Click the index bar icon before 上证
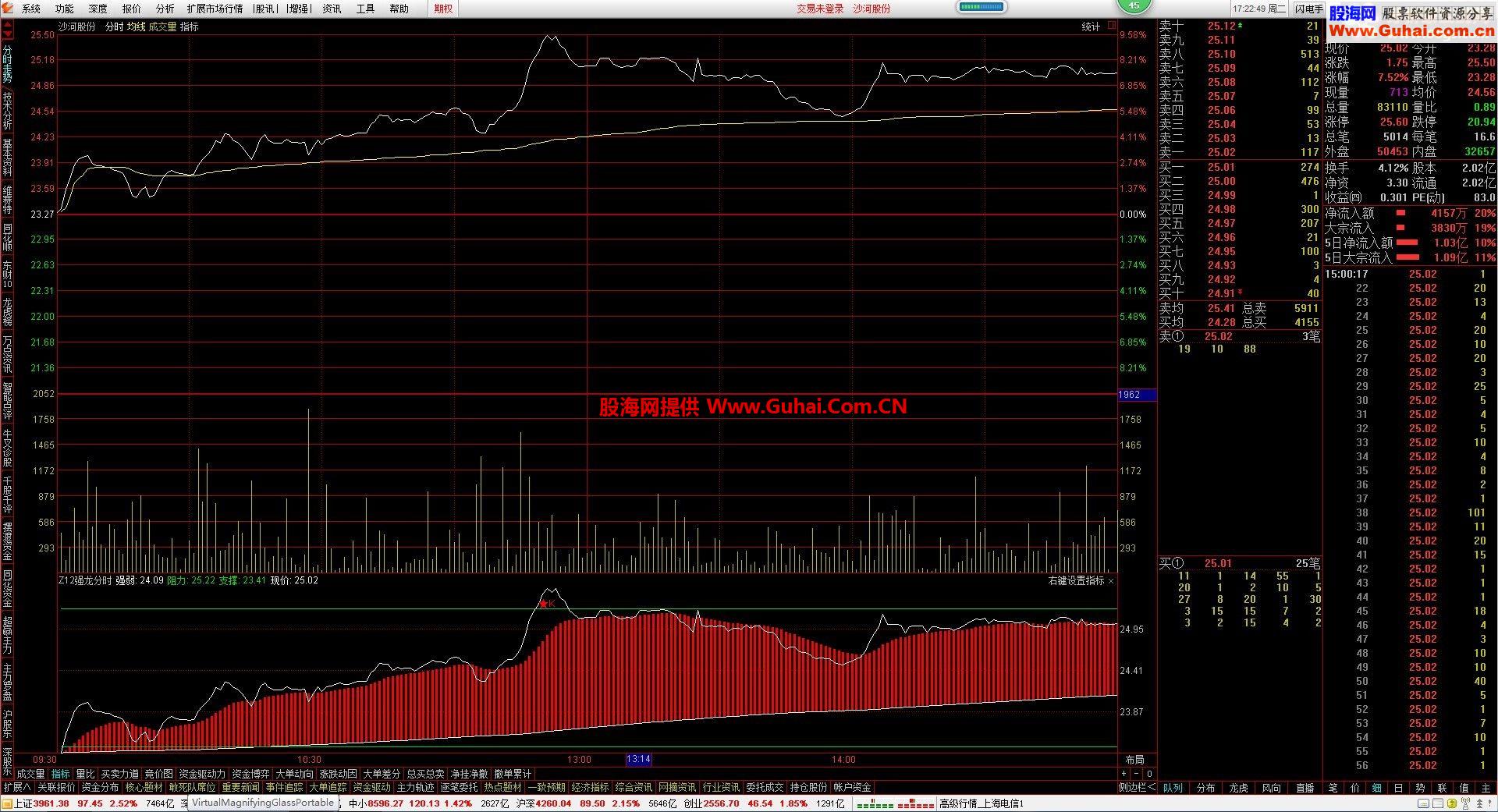 [7, 803]
